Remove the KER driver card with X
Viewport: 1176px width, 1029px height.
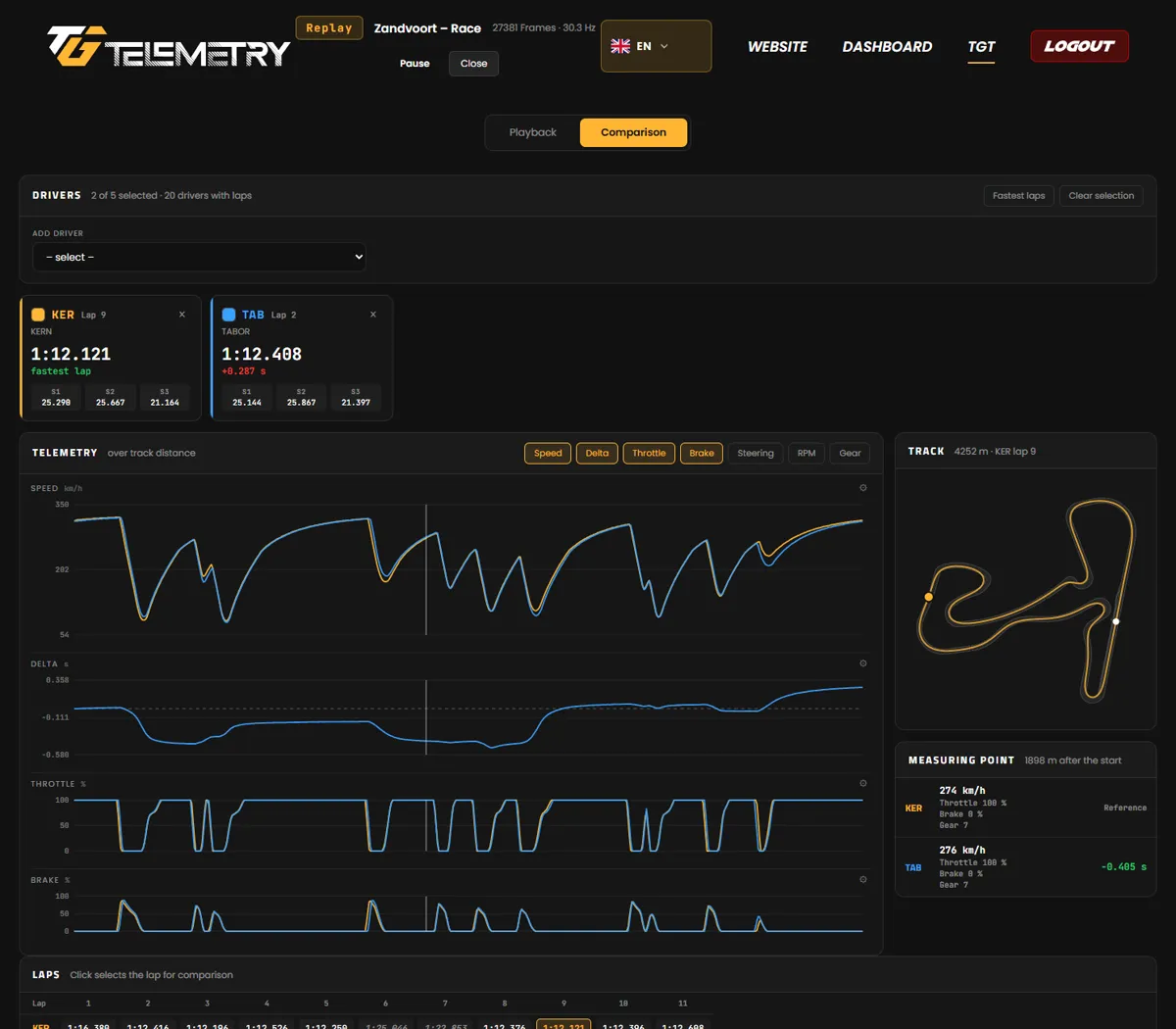[182, 315]
